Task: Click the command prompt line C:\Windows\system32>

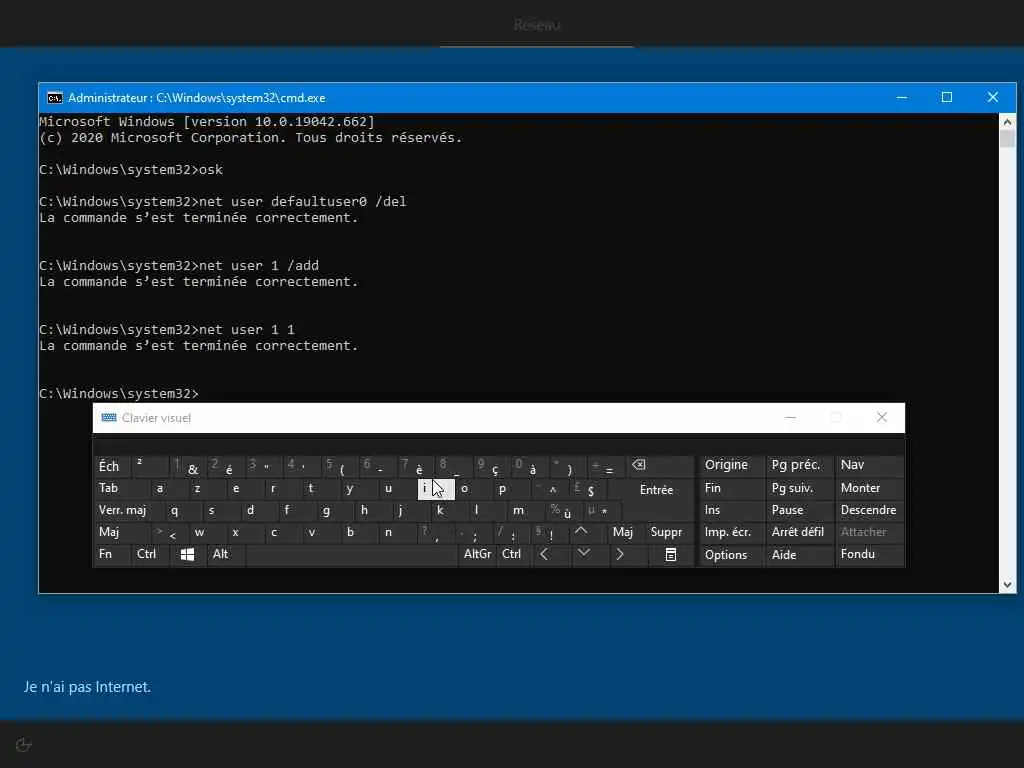Action: pos(119,393)
